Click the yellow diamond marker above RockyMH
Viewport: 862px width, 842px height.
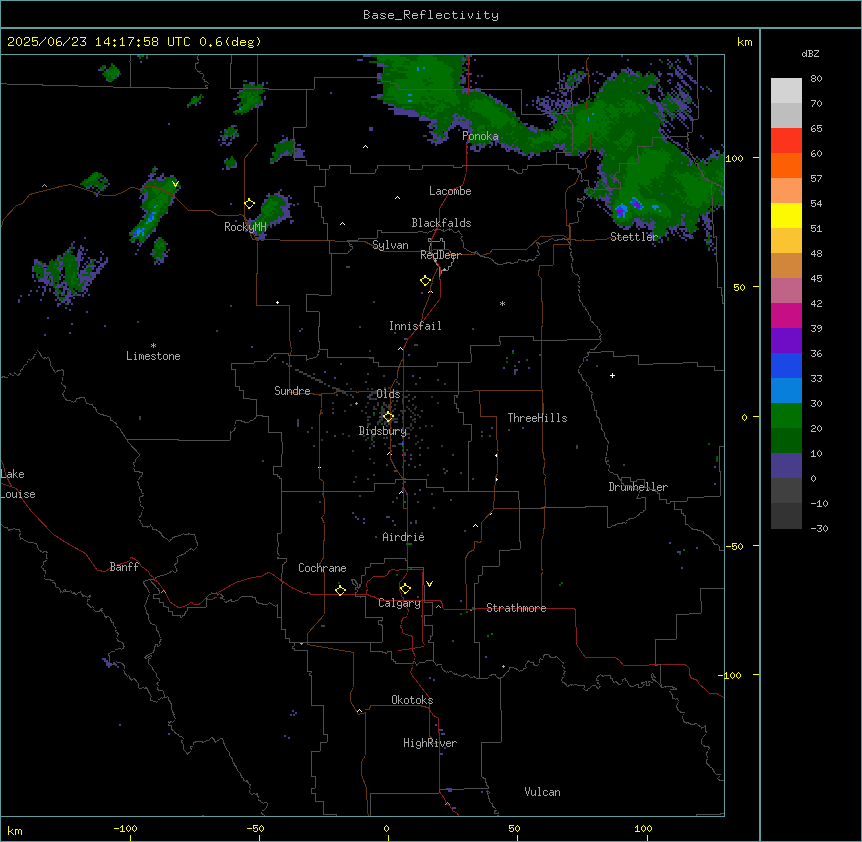(x=249, y=204)
